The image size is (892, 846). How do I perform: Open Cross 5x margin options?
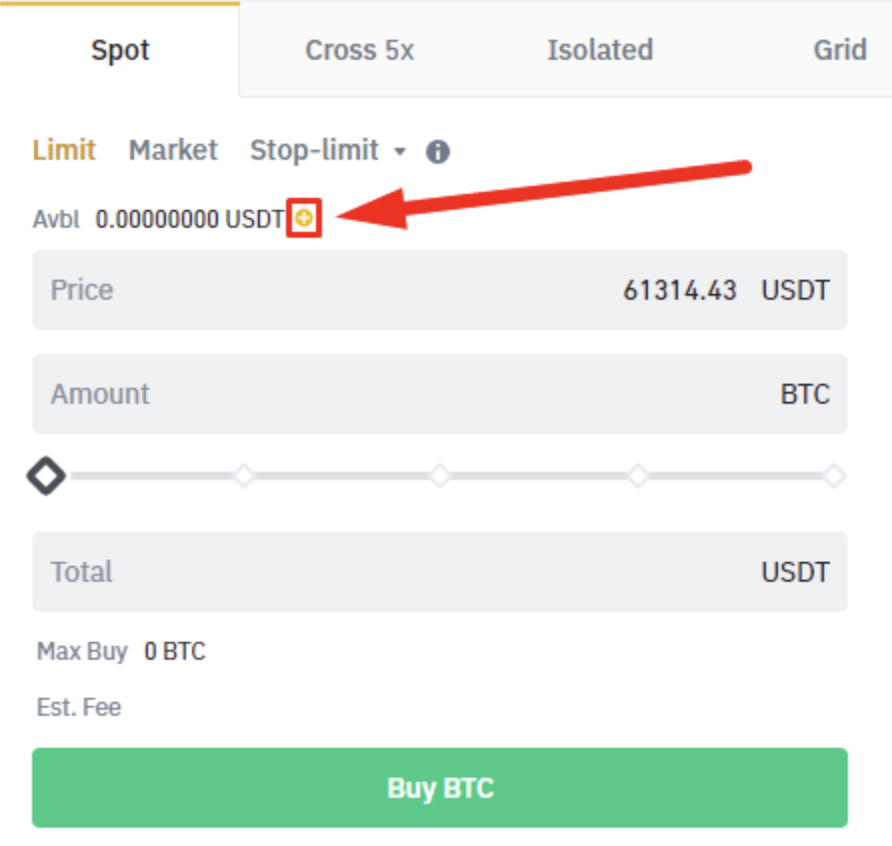point(359,50)
